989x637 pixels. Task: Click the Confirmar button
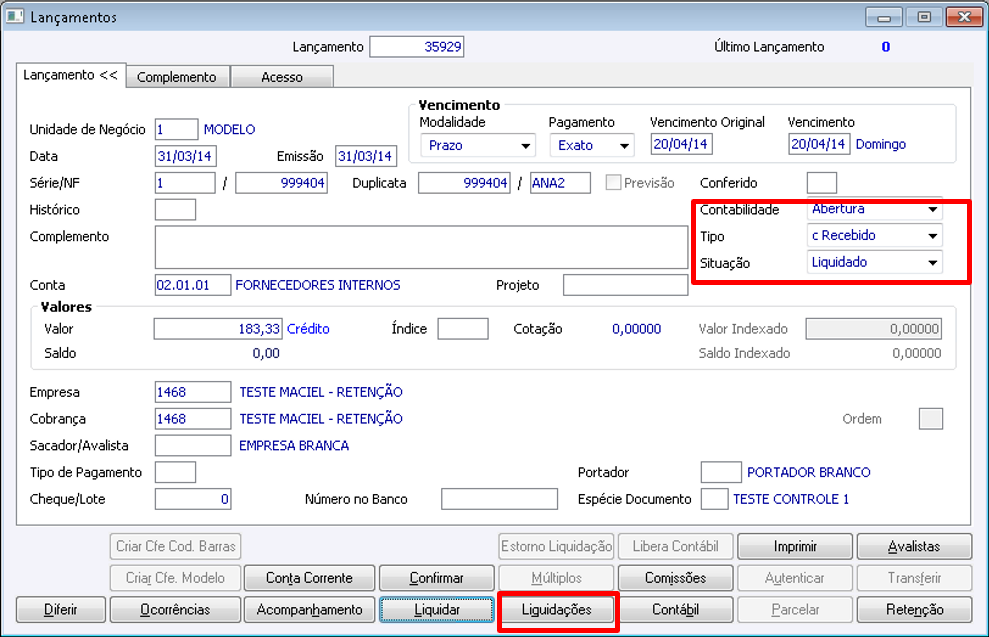click(x=436, y=578)
